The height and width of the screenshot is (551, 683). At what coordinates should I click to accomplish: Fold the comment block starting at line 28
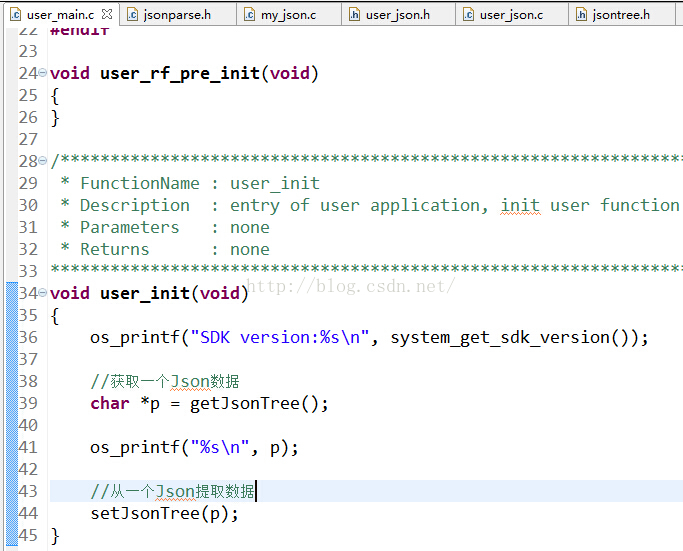(43, 162)
